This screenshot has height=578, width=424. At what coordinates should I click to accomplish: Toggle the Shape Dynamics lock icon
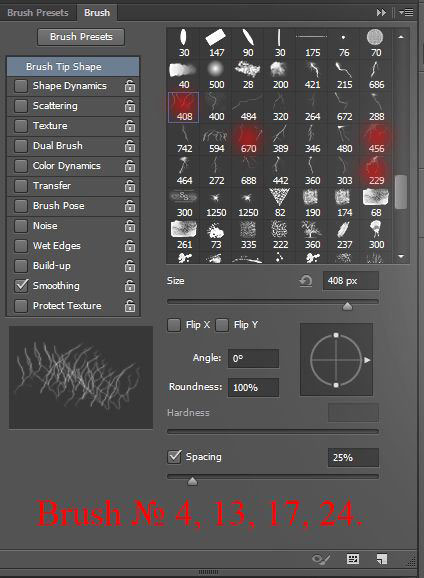[130, 86]
